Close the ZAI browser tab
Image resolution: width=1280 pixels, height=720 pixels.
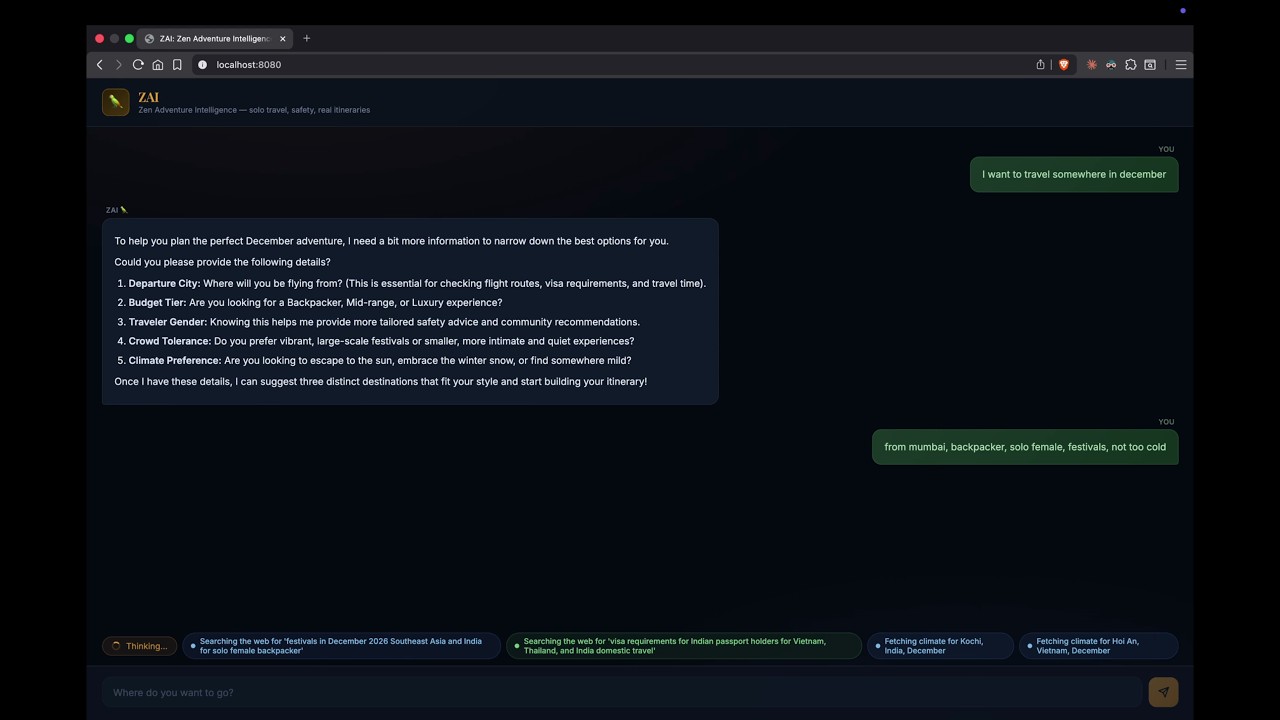coord(283,38)
